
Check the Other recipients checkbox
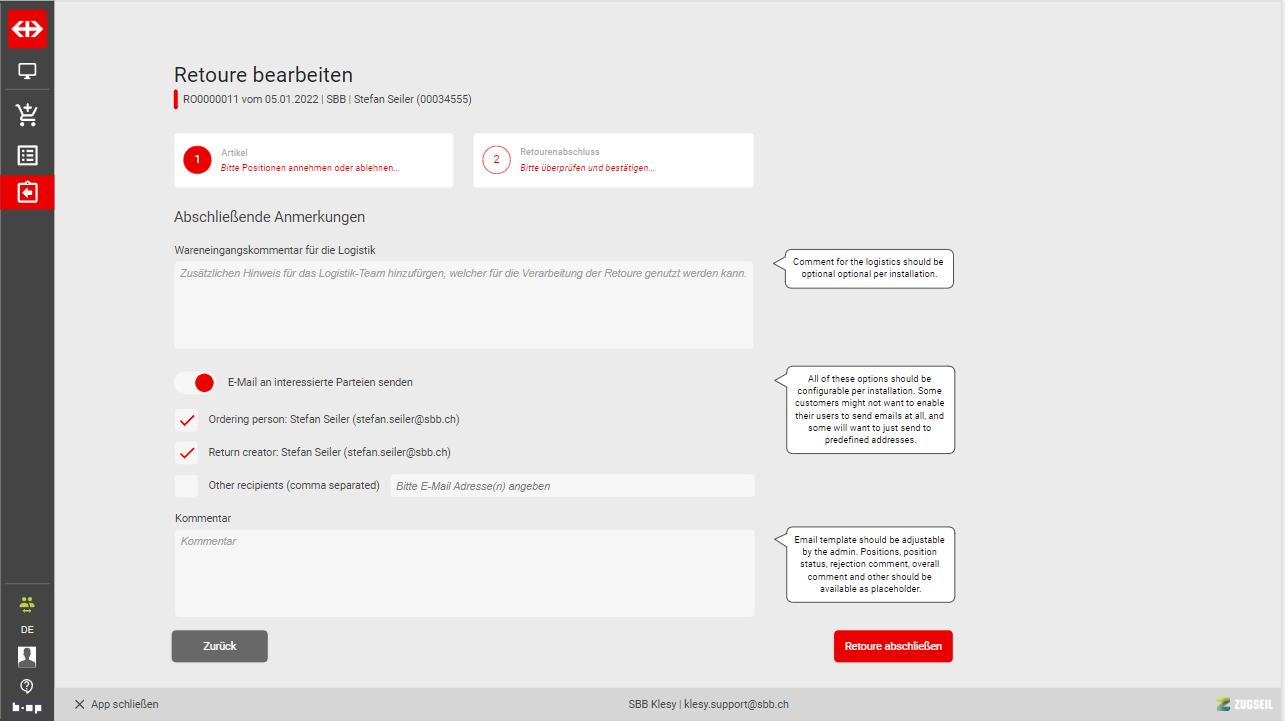tap(186, 486)
